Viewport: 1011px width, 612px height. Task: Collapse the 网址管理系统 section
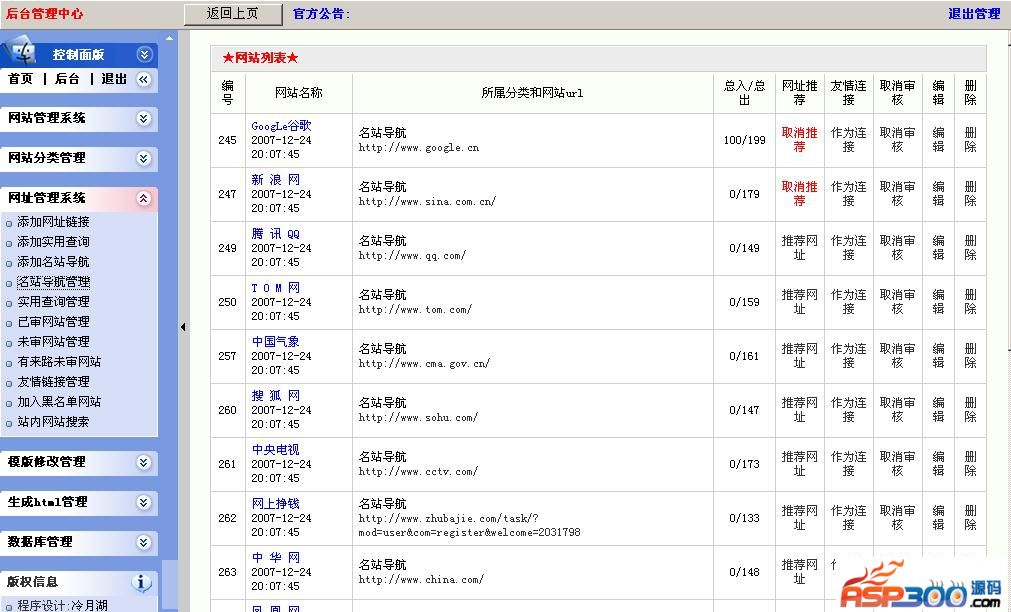tap(144, 198)
